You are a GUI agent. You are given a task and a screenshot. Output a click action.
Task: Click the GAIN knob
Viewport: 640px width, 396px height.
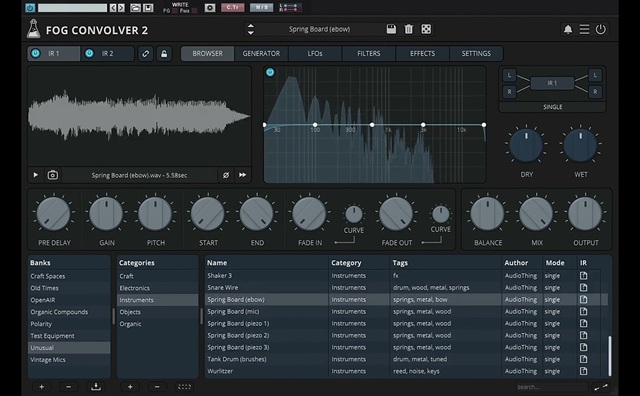click(106, 214)
